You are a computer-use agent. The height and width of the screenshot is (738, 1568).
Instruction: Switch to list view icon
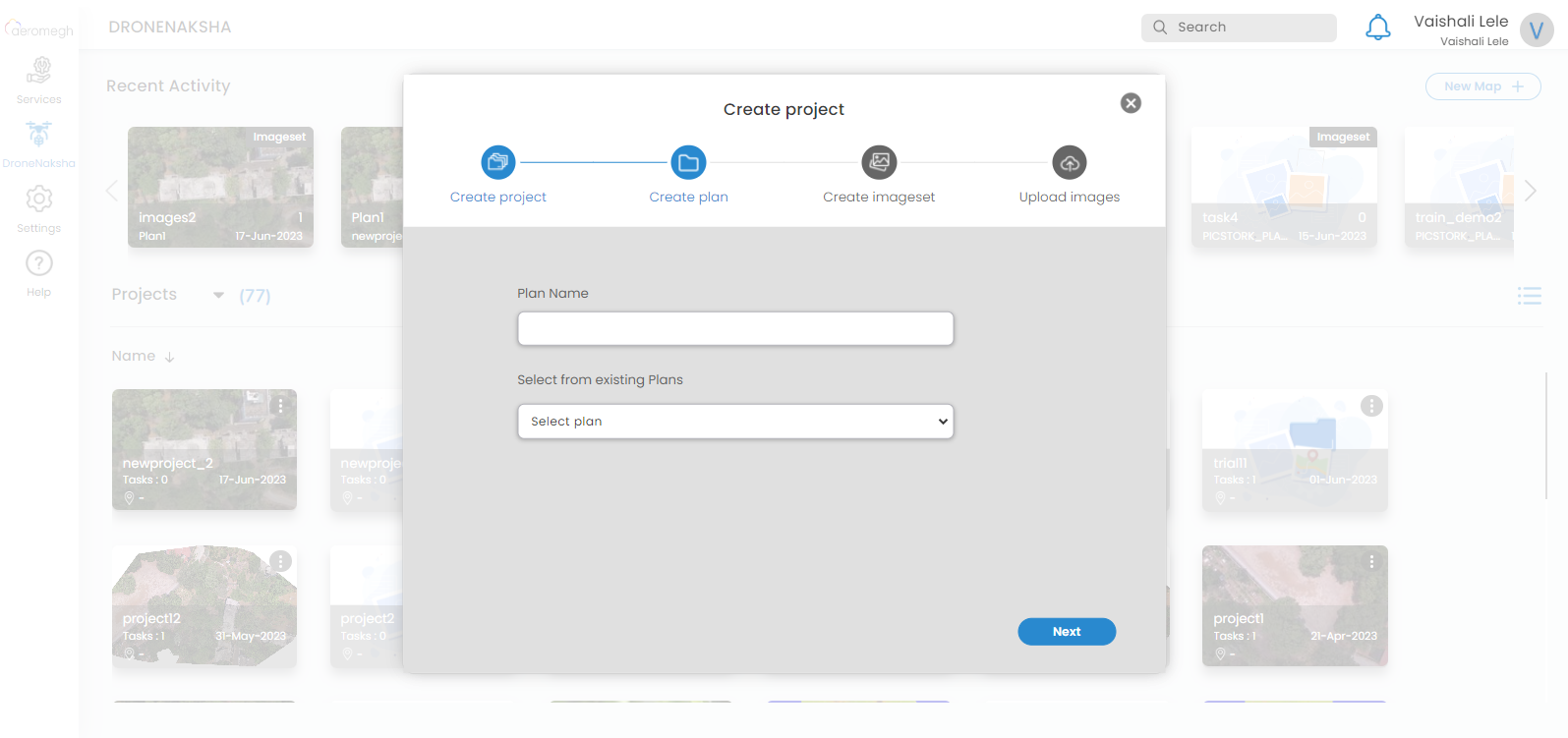point(1529,296)
